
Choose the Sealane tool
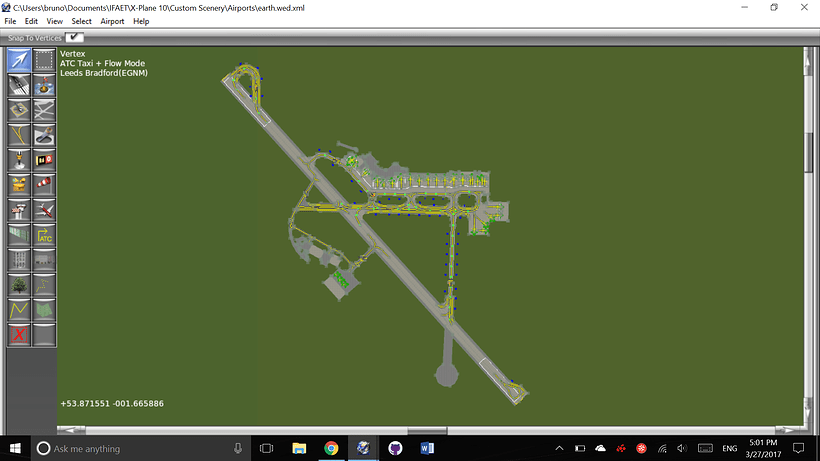pos(44,85)
